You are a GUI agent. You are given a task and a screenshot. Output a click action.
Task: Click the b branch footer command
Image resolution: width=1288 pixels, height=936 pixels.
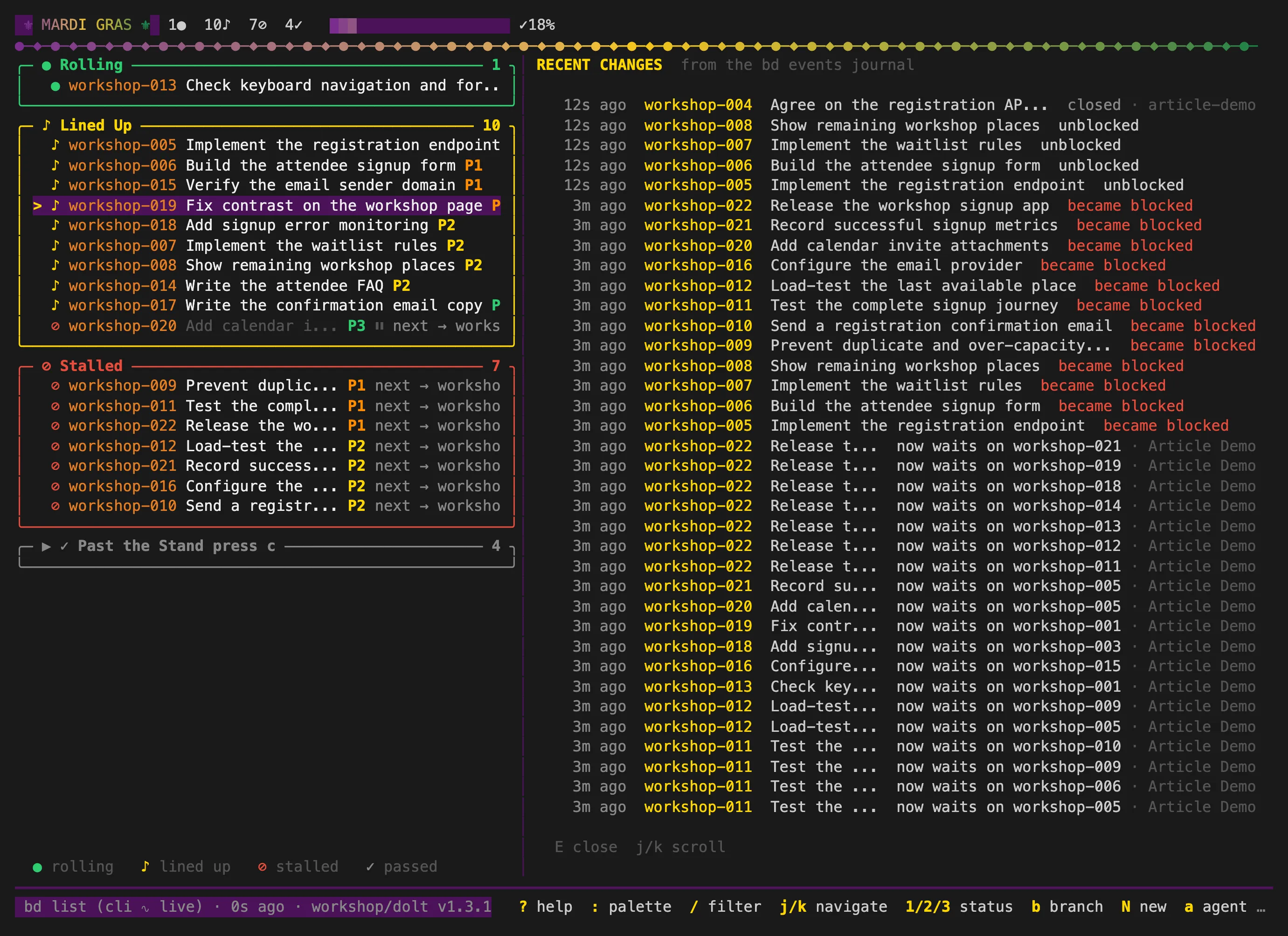1067,907
